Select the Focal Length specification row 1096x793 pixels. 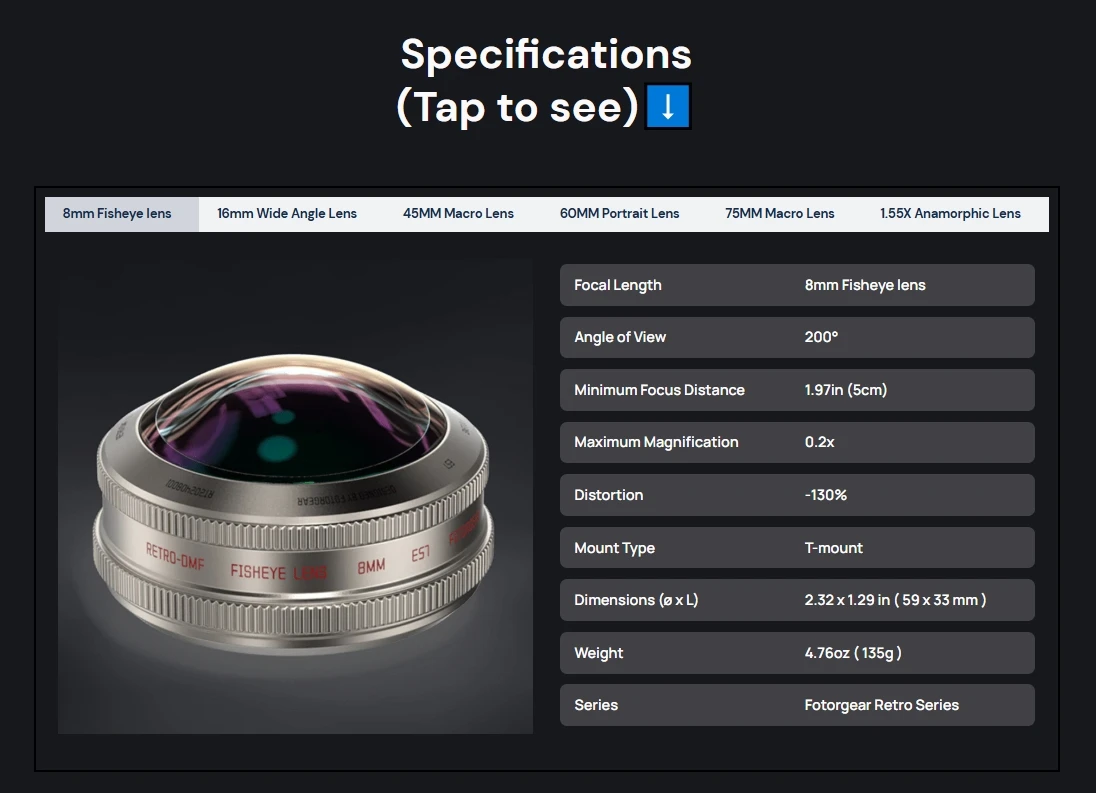pos(797,285)
